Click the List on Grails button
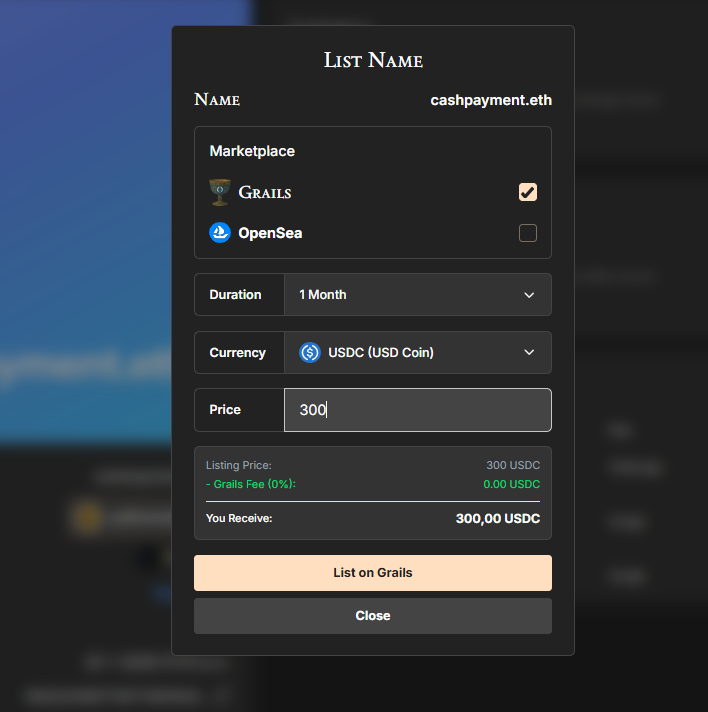 [x=373, y=573]
